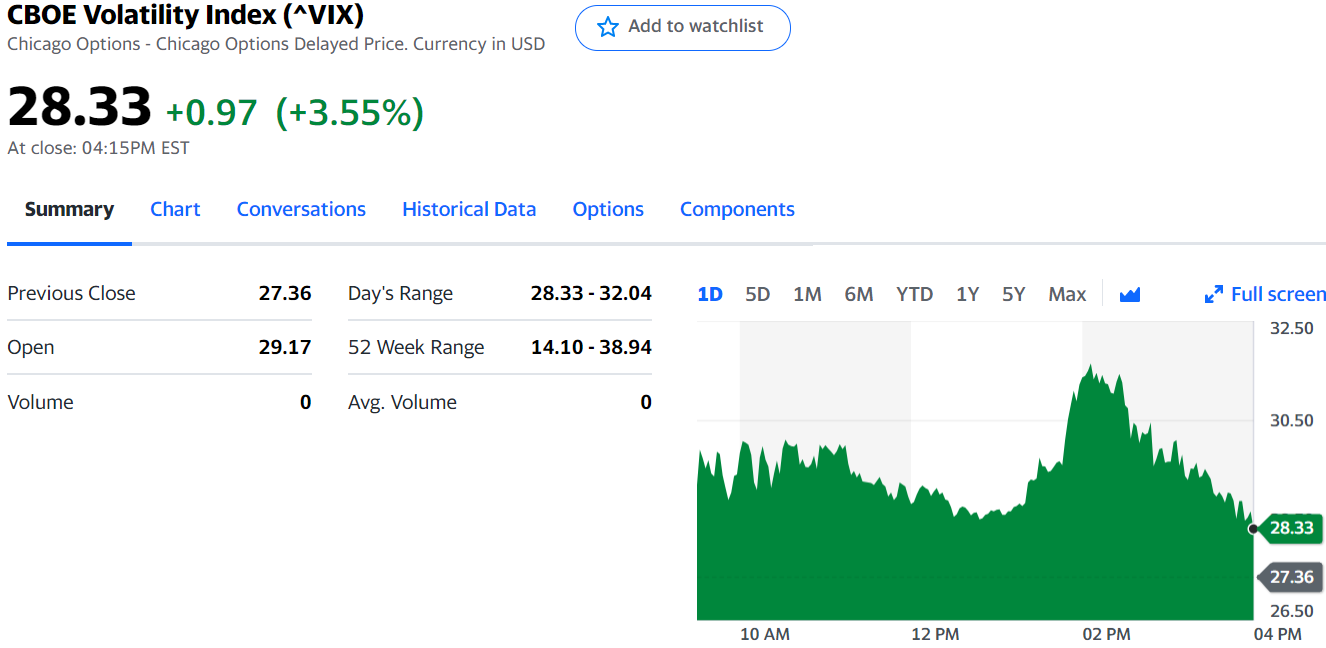Click the 12 PM time axis label

click(935, 634)
